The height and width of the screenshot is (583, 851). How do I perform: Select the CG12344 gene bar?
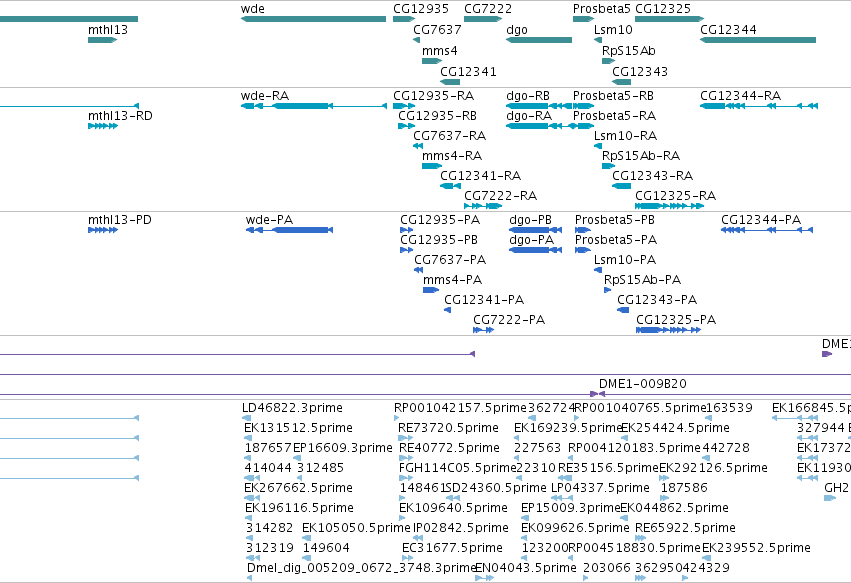click(758, 40)
